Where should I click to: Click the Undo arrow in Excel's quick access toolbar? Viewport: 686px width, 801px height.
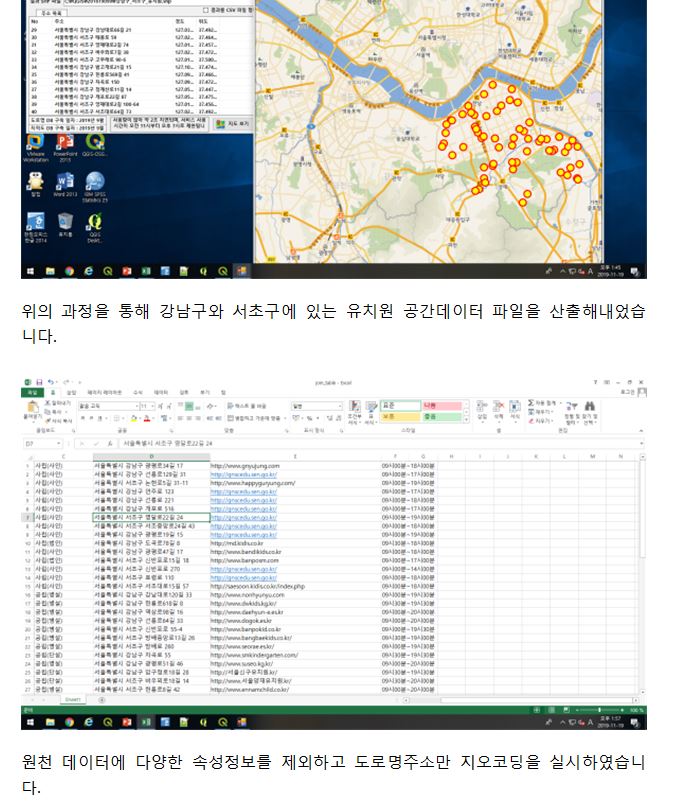click(51, 382)
